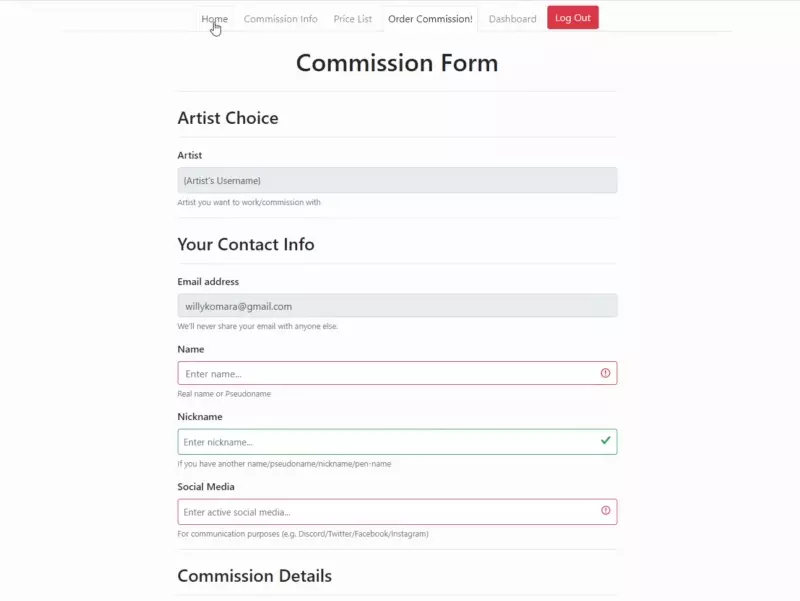Click the Log Out button
The height and width of the screenshot is (601, 800).
[572, 17]
